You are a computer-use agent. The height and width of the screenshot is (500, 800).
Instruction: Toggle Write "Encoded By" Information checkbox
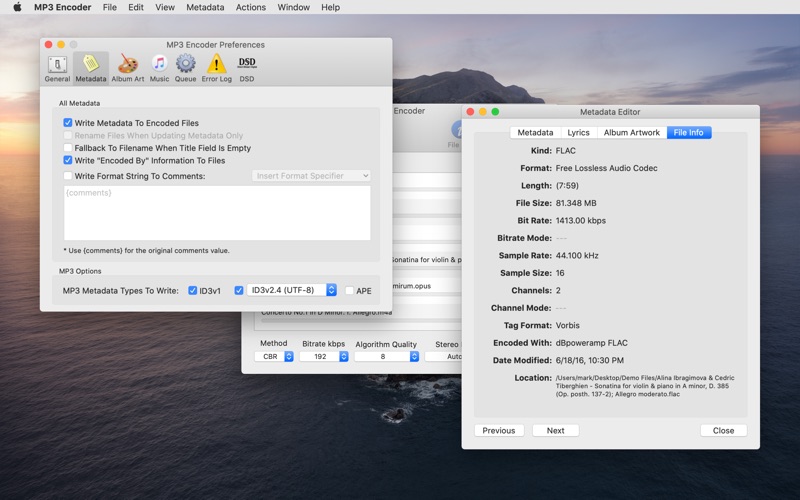pos(68,160)
